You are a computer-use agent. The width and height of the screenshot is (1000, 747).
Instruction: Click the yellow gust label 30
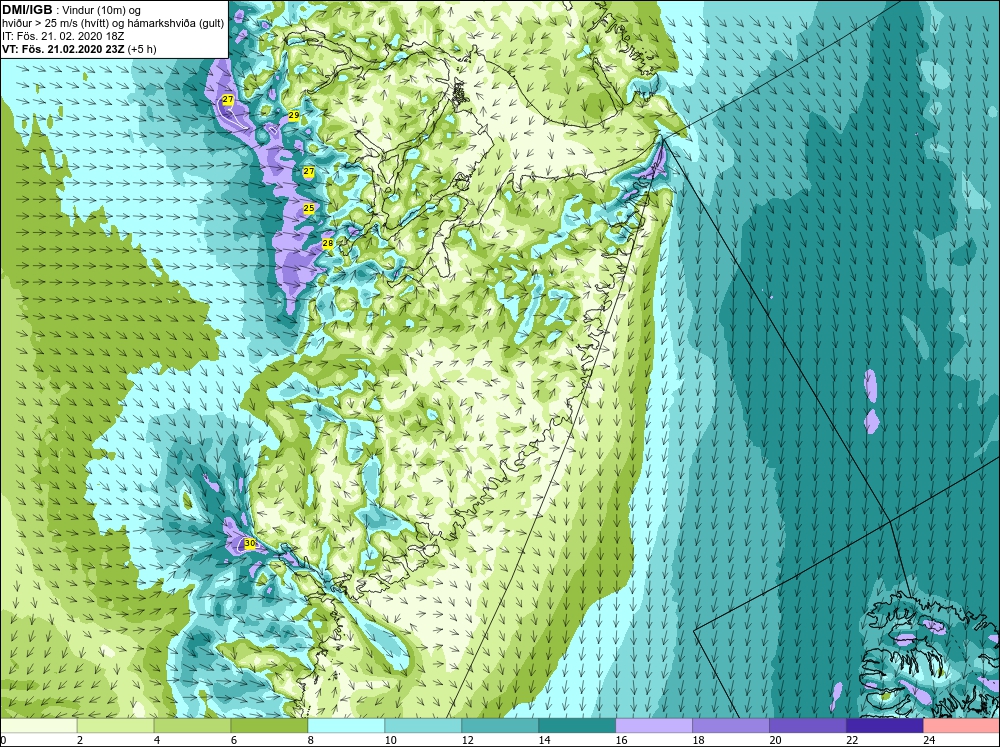click(250, 544)
